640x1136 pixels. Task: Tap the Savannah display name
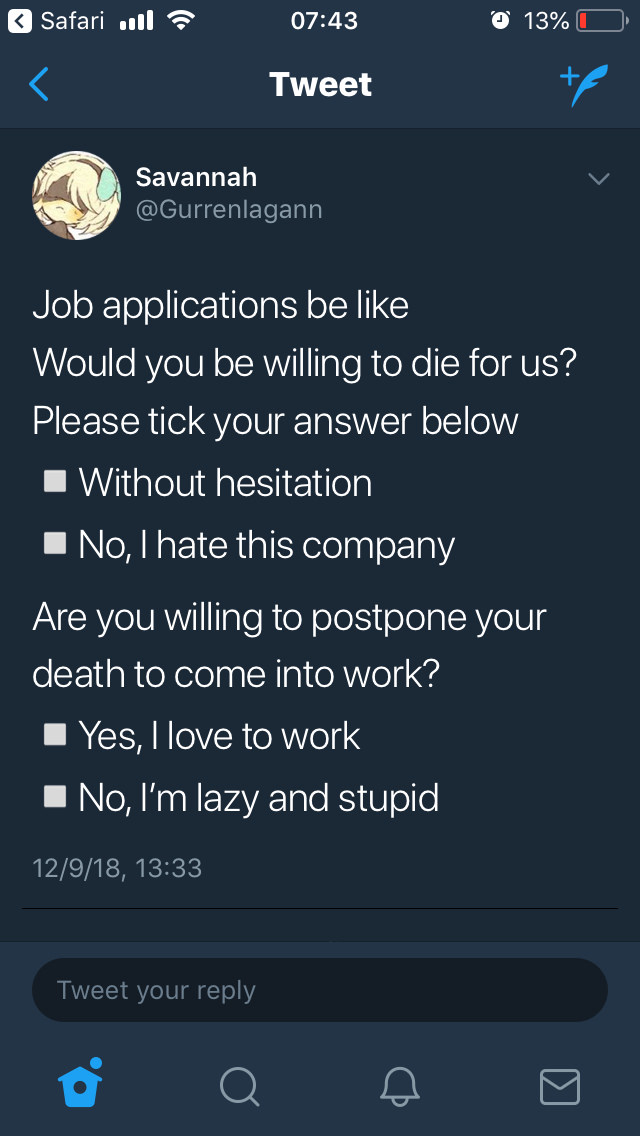[x=196, y=177]
